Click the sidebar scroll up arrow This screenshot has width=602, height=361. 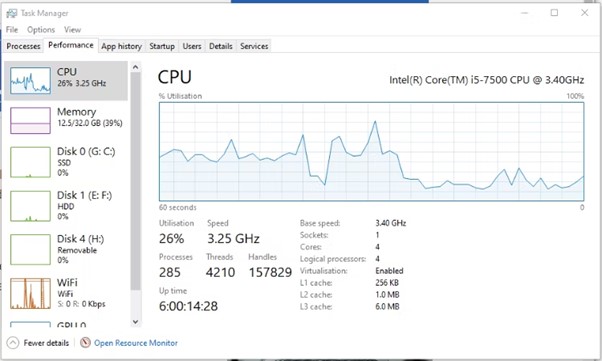click(135, 67)
